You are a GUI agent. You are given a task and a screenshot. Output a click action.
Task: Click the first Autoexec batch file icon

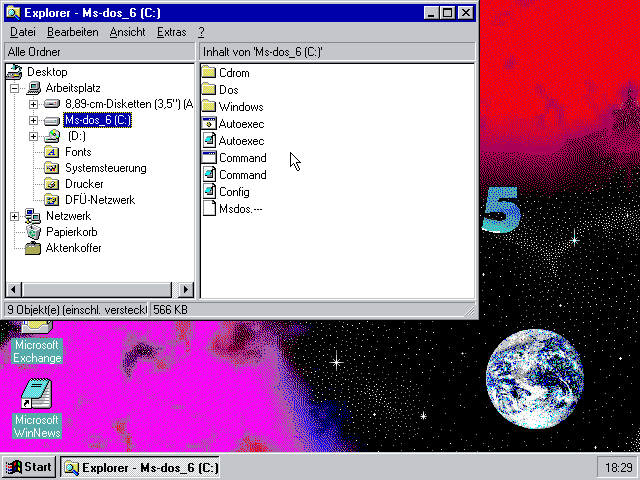point(209,124)
